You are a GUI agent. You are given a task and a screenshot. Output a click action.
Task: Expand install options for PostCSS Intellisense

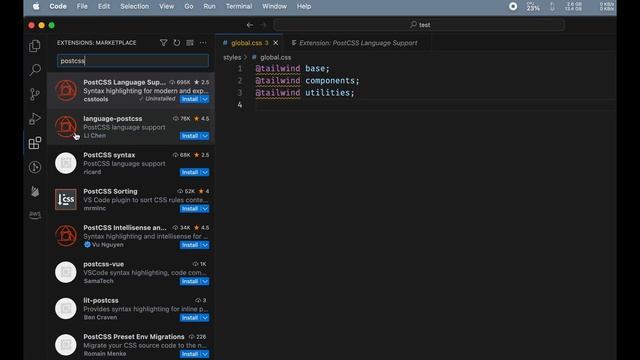click(x=205, y=244)
